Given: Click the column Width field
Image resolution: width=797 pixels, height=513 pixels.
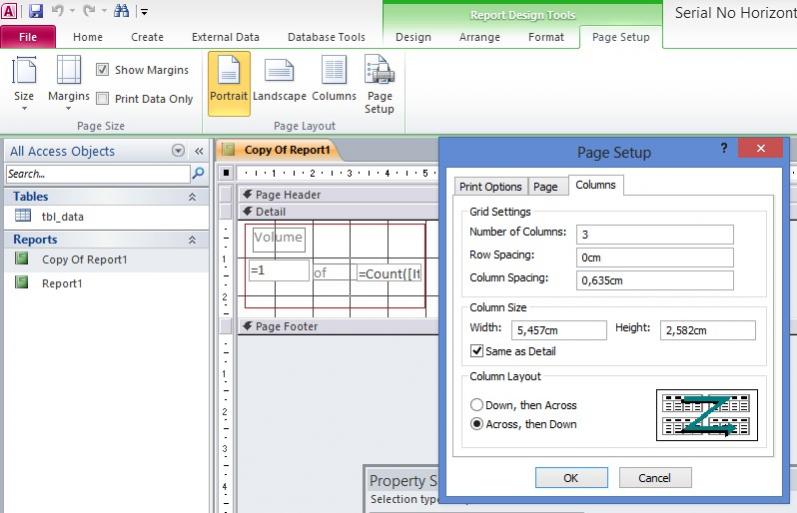Looking at the screenshot, I should point(559,330).
